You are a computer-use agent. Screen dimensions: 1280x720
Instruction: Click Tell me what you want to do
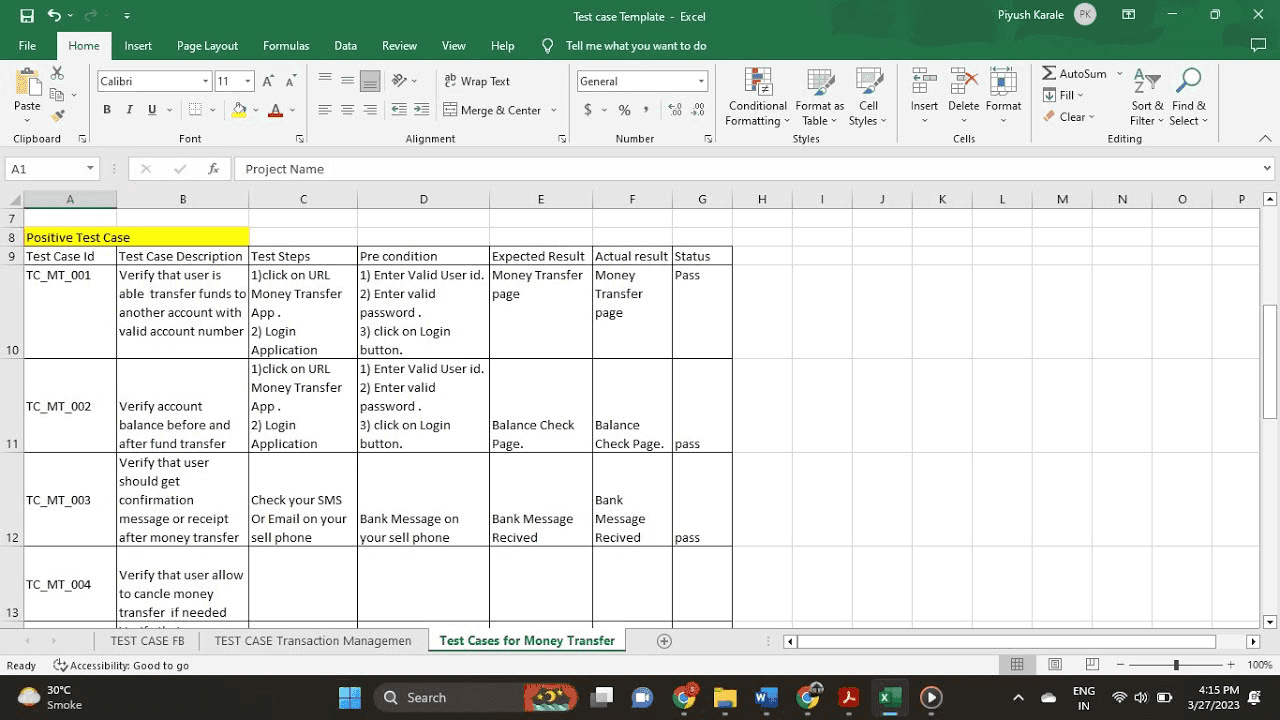point(636,45)
